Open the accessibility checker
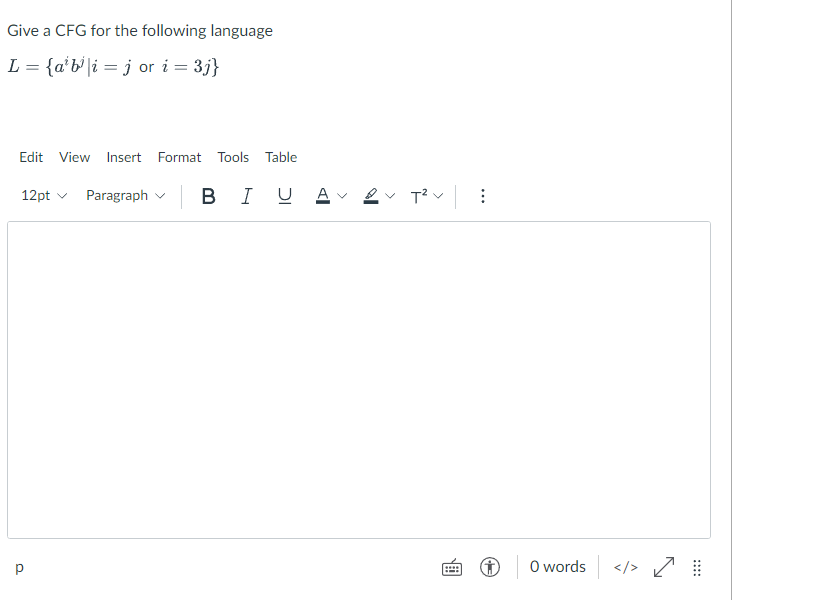The height and width of the screenshot is (600, 815). (x=489, y=567)
